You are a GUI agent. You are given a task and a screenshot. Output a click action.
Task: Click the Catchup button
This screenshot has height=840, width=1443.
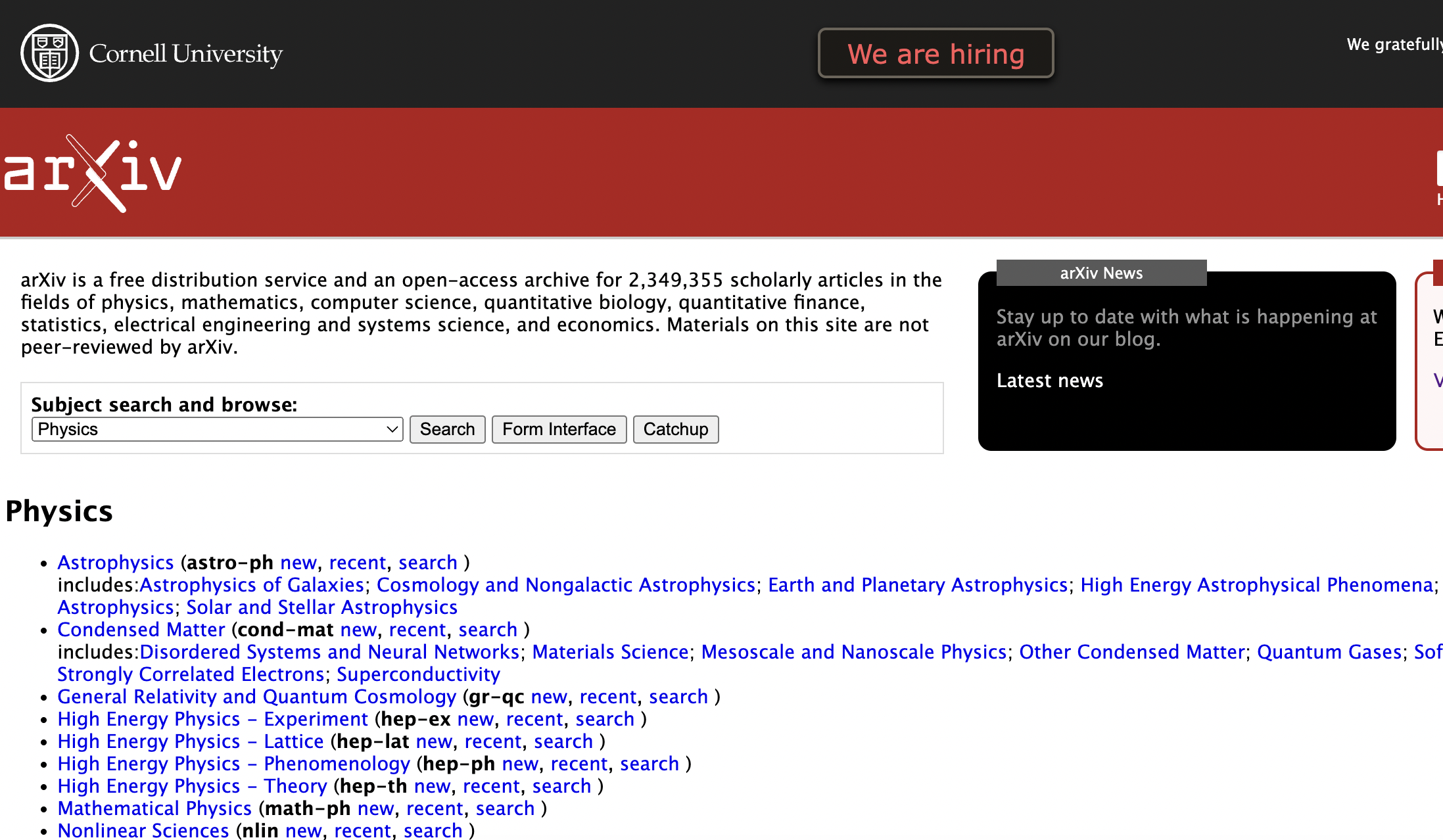pos(675,429)
